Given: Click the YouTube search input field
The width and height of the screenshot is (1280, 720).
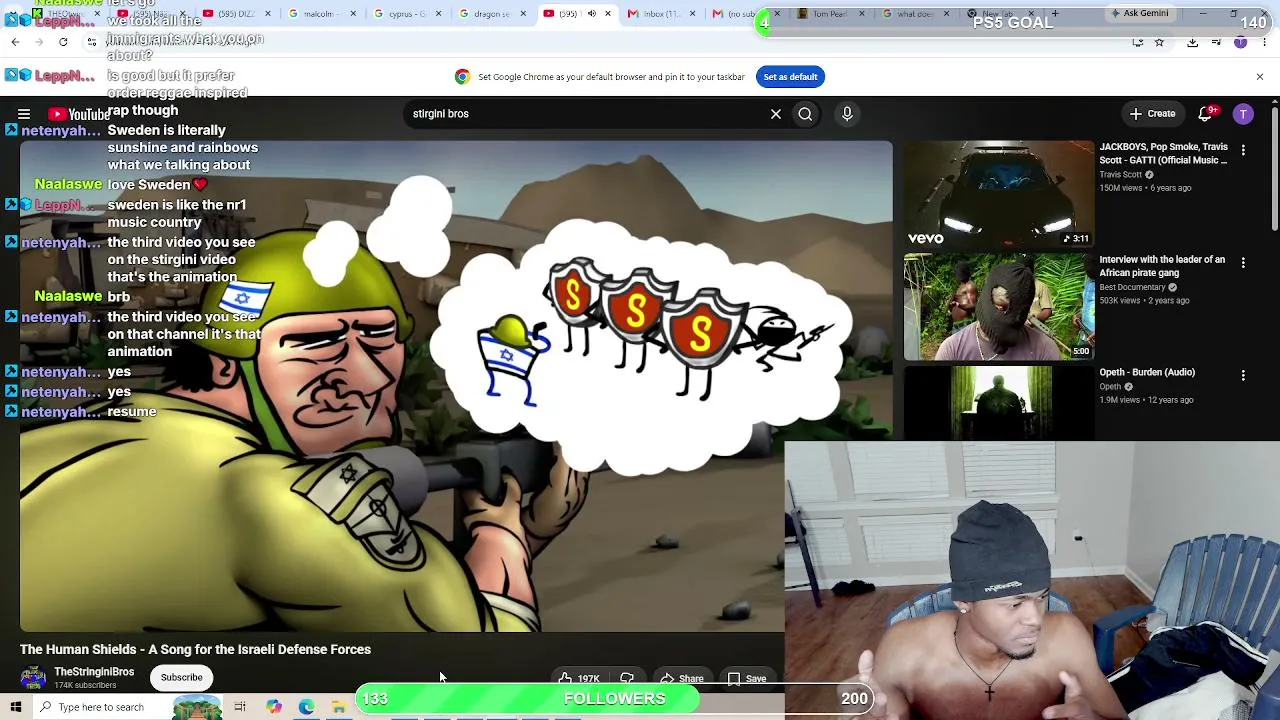Looking at the screenshot, I should tap(585, 114).
